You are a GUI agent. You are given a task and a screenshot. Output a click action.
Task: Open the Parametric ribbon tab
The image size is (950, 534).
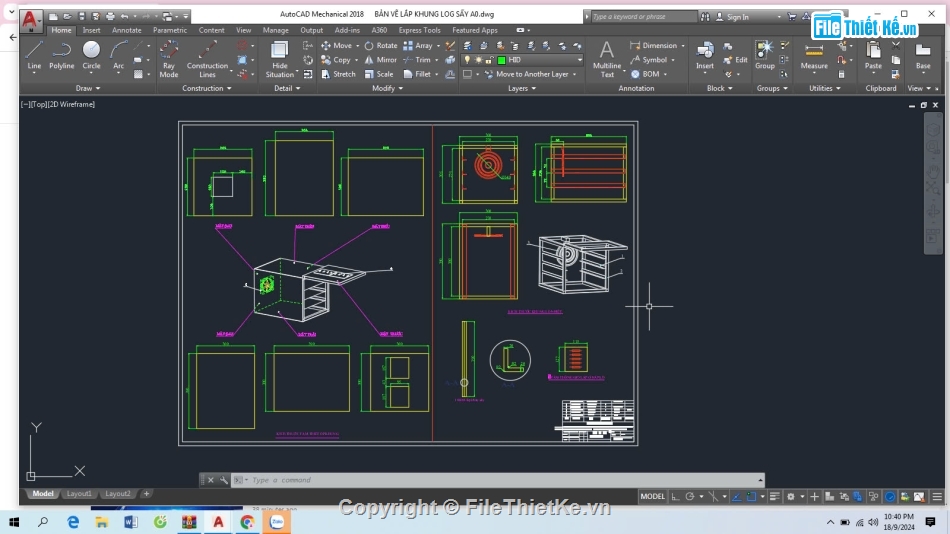[x=170, y=30]
